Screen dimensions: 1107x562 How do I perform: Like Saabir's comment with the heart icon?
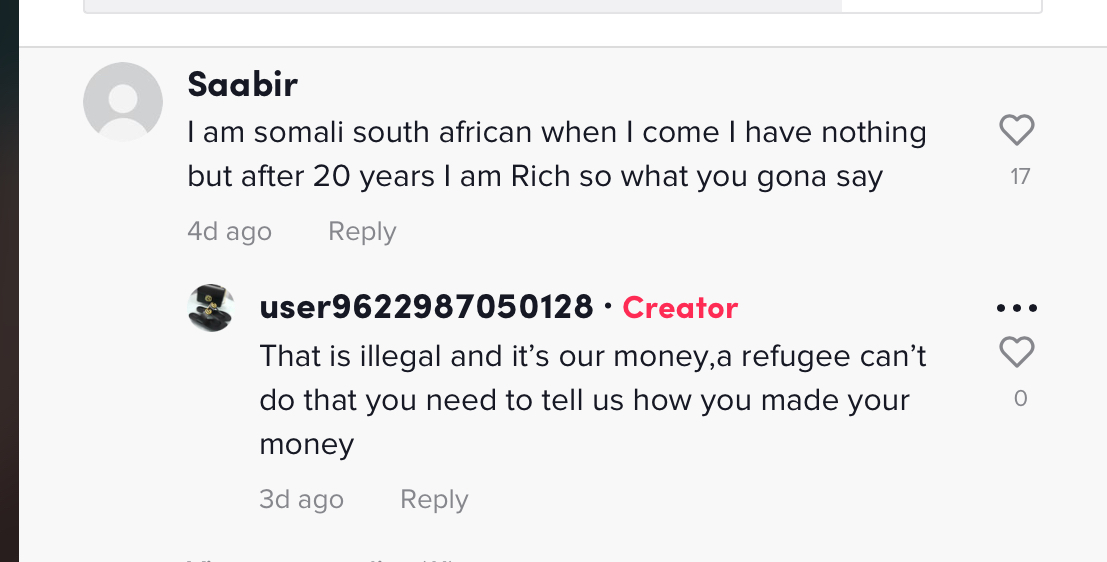click(x=1017, y=130)
